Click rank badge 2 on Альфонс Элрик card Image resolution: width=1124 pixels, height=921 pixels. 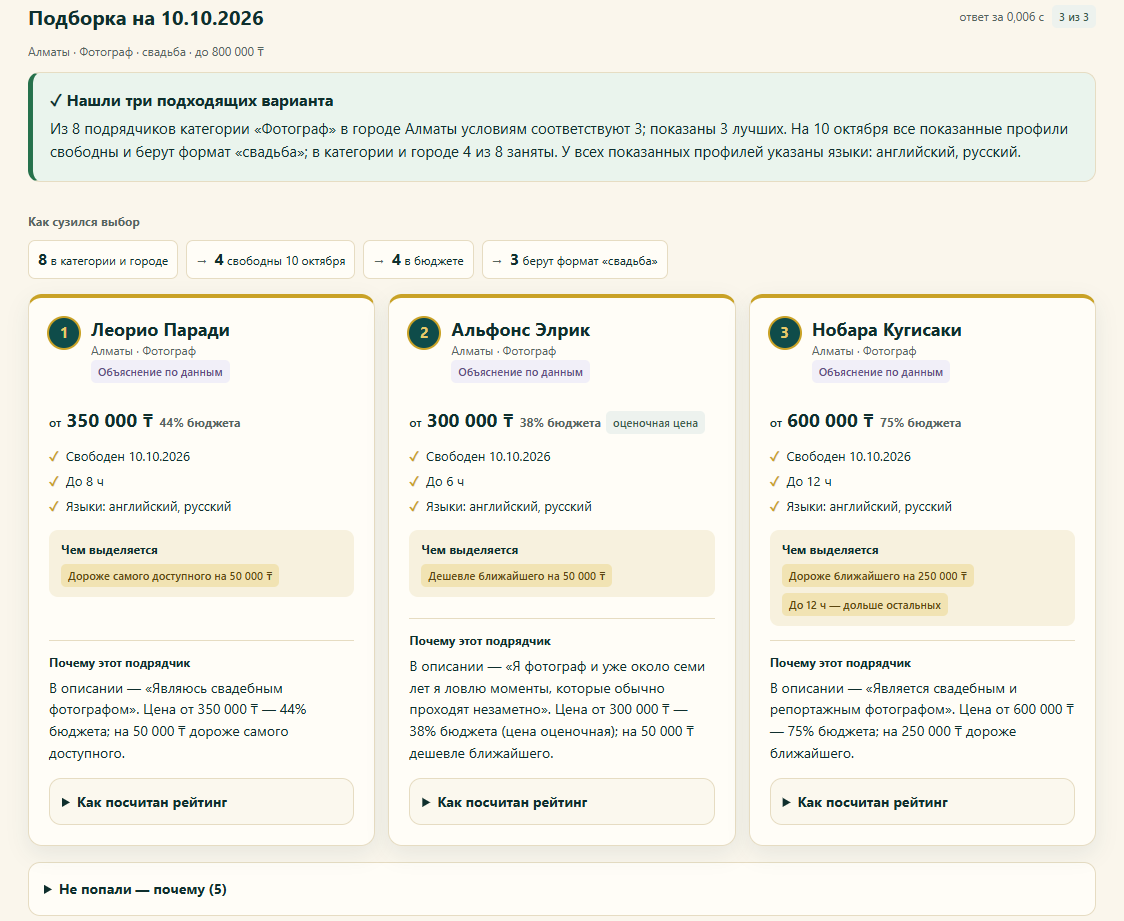424,333
